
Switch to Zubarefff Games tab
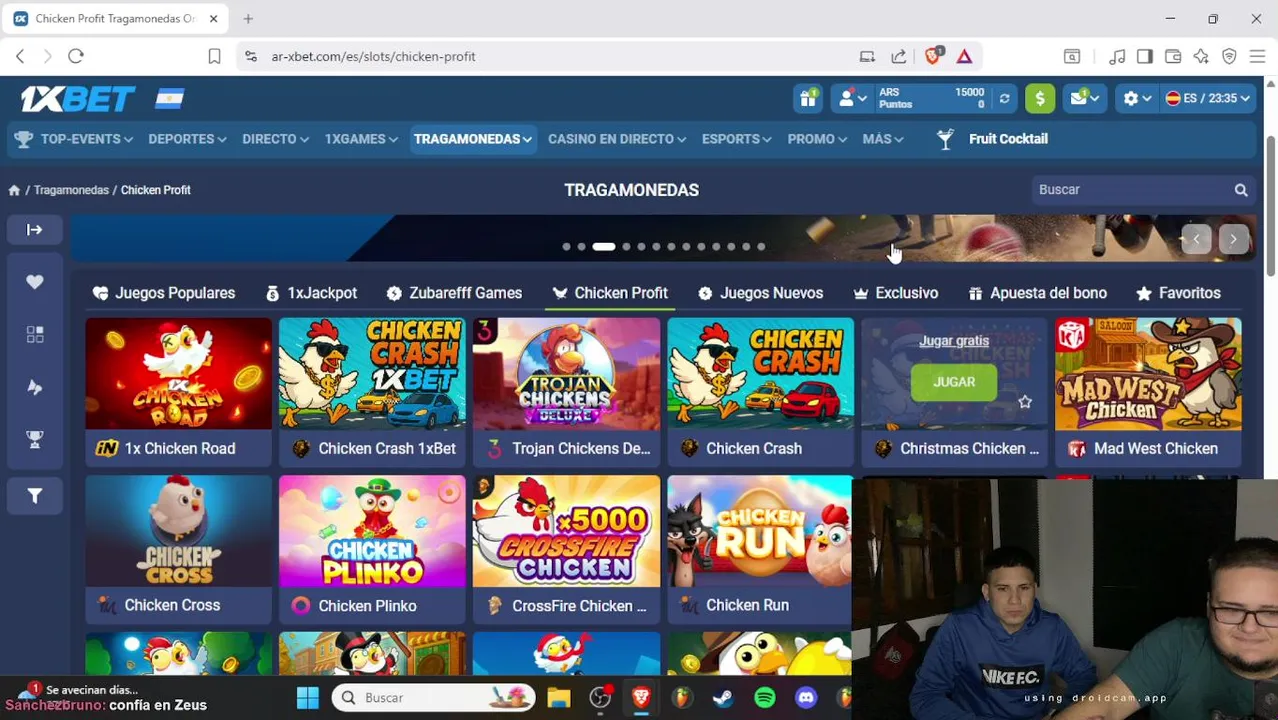pyautogui.click(x=454, y=293)
